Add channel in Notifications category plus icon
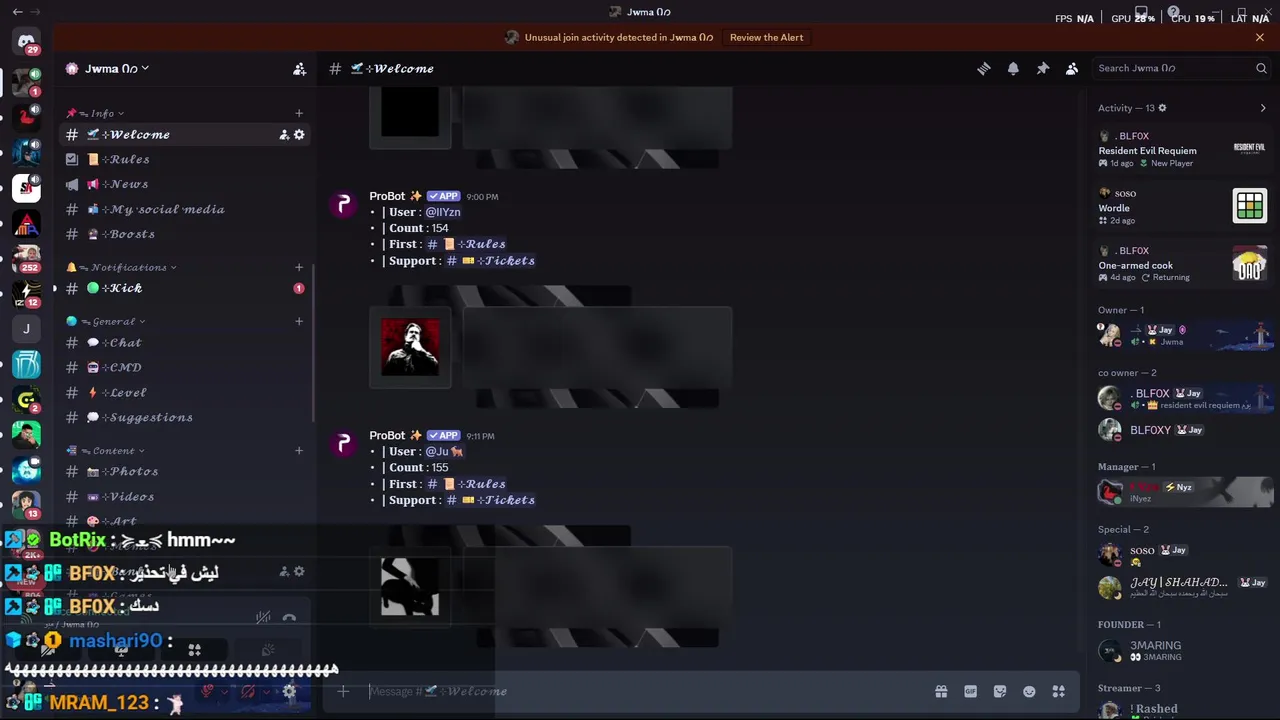This screenshot has width=1280, height=720. [299, 267]
